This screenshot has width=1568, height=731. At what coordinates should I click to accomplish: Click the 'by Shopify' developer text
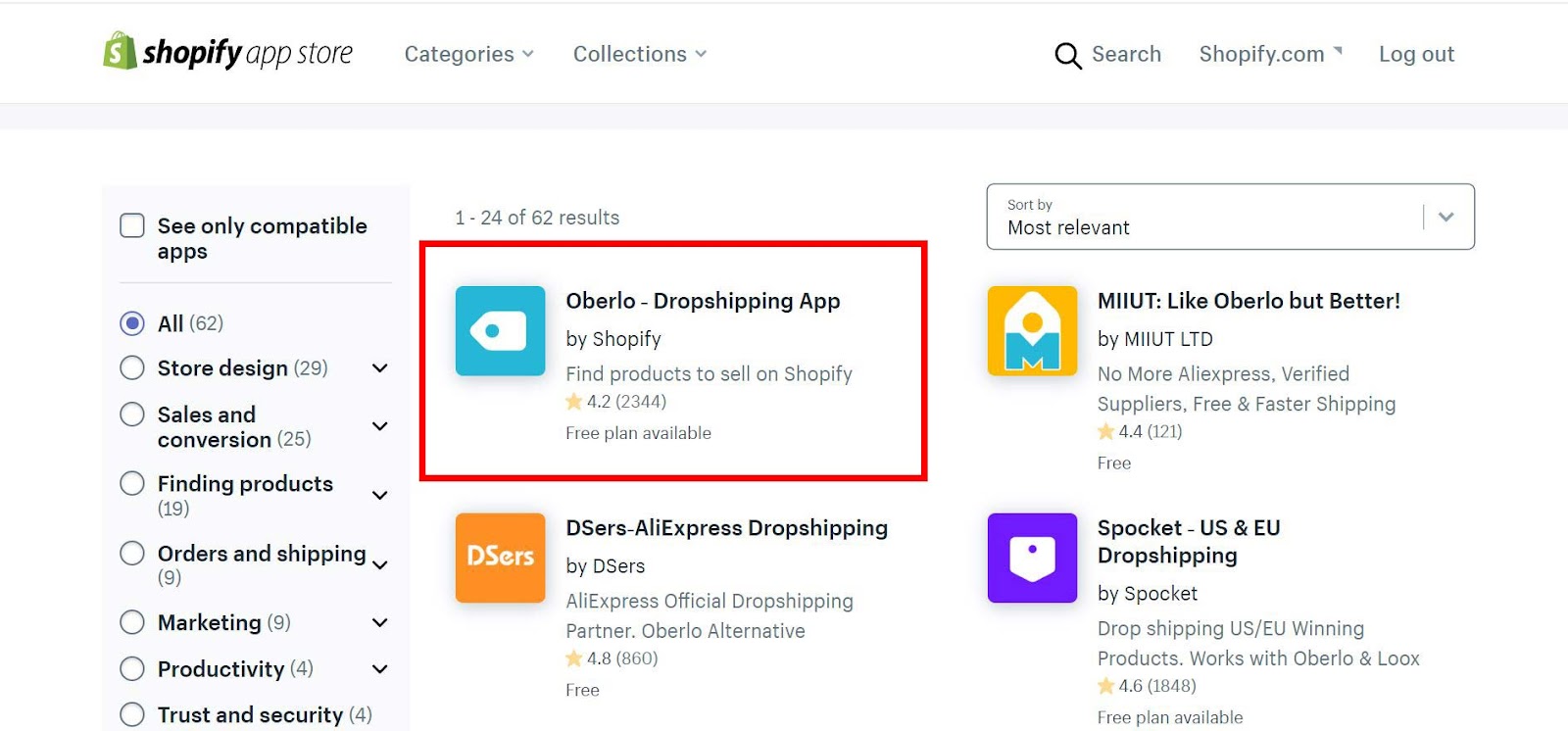(613, 339)
